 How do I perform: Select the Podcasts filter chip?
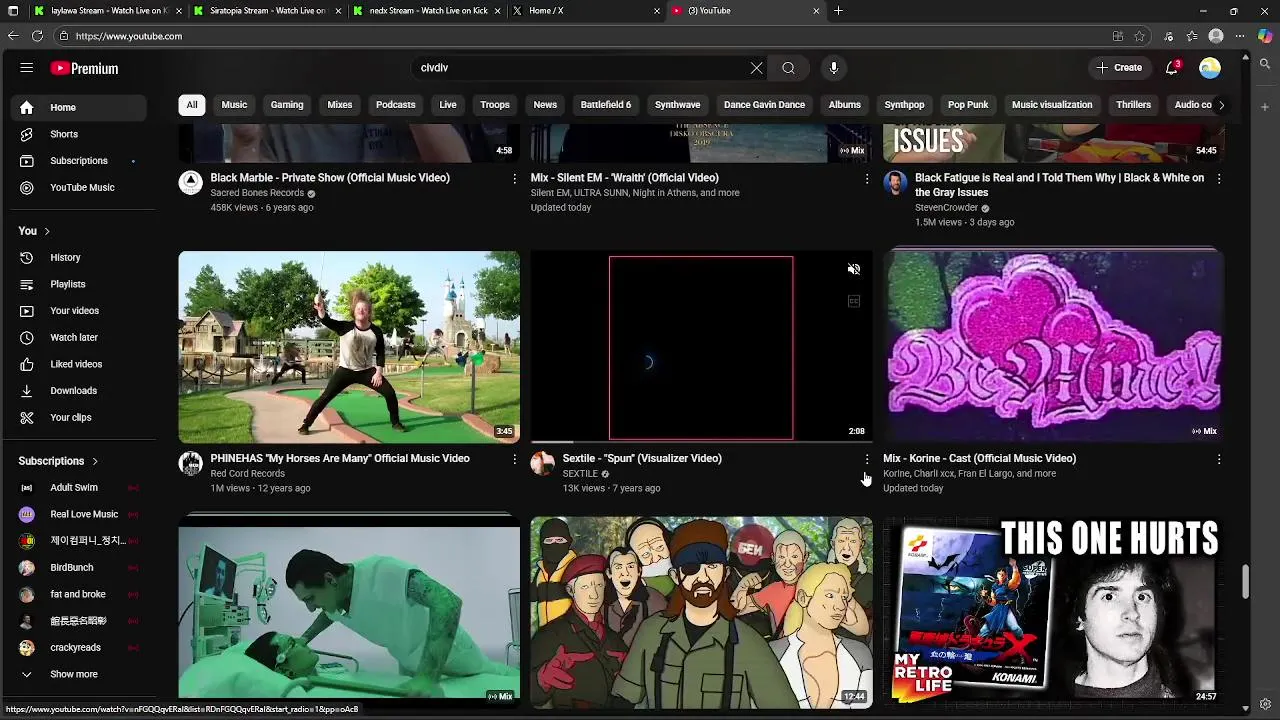[396, 105]
